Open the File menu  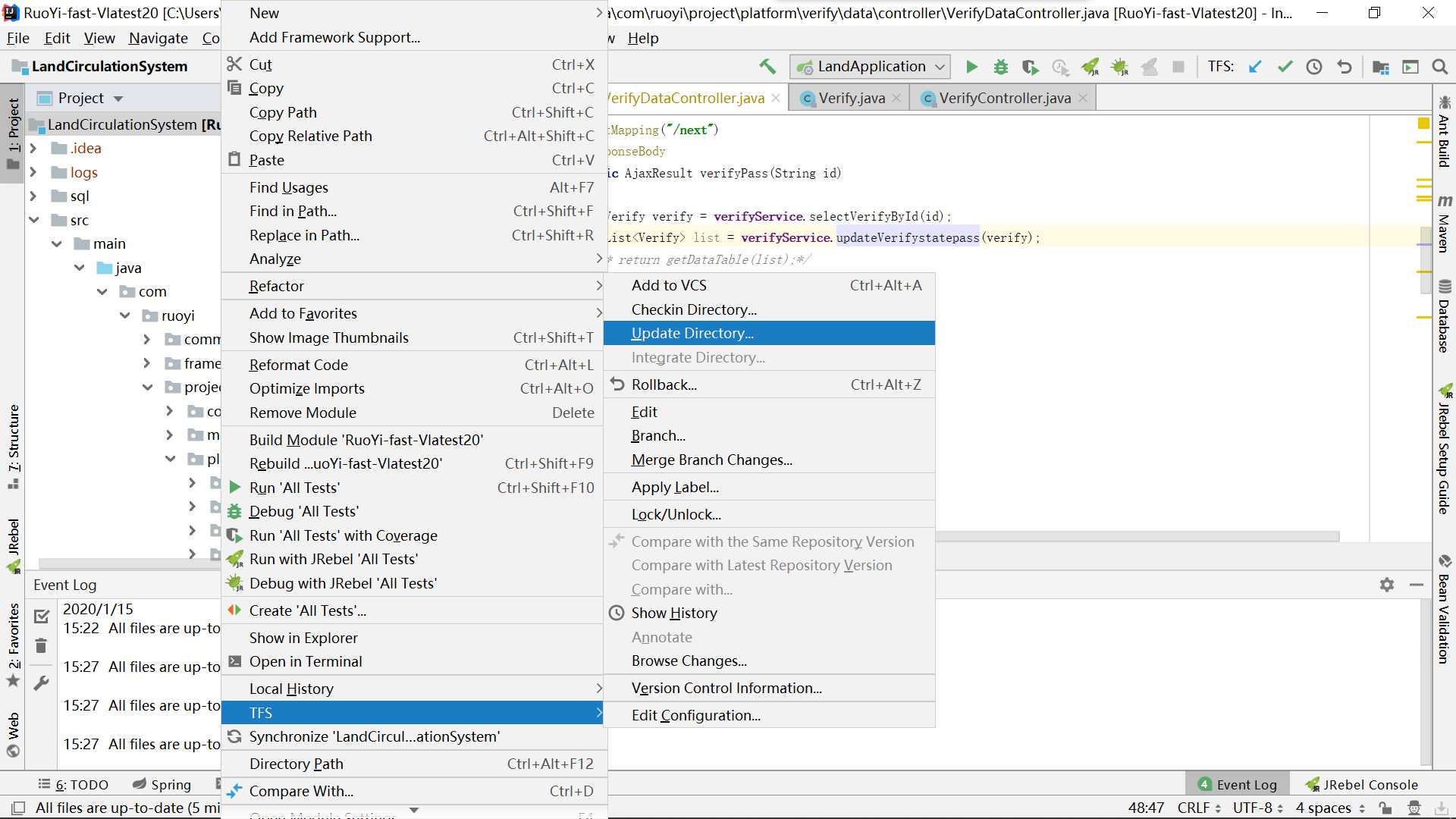click(x=18, y=38)
